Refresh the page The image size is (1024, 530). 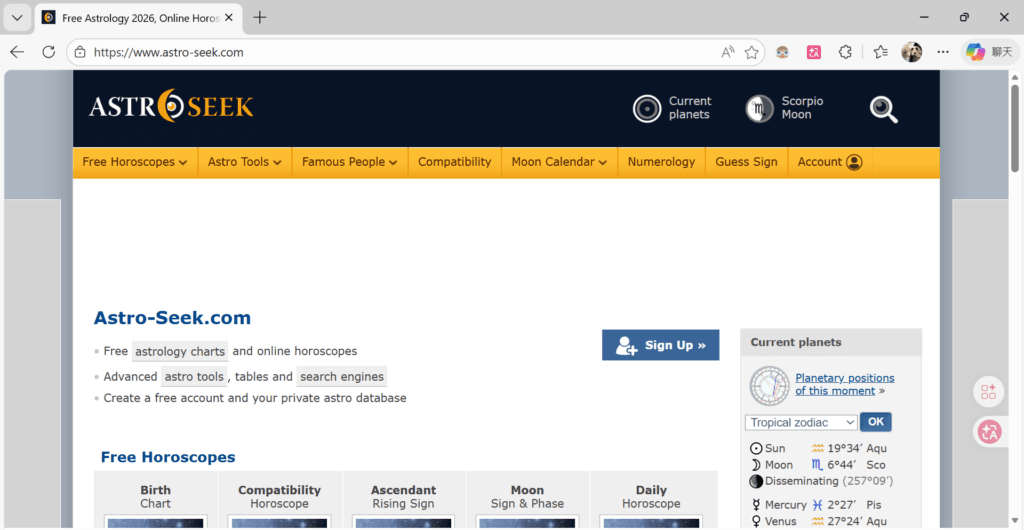(x=48, y=52)
